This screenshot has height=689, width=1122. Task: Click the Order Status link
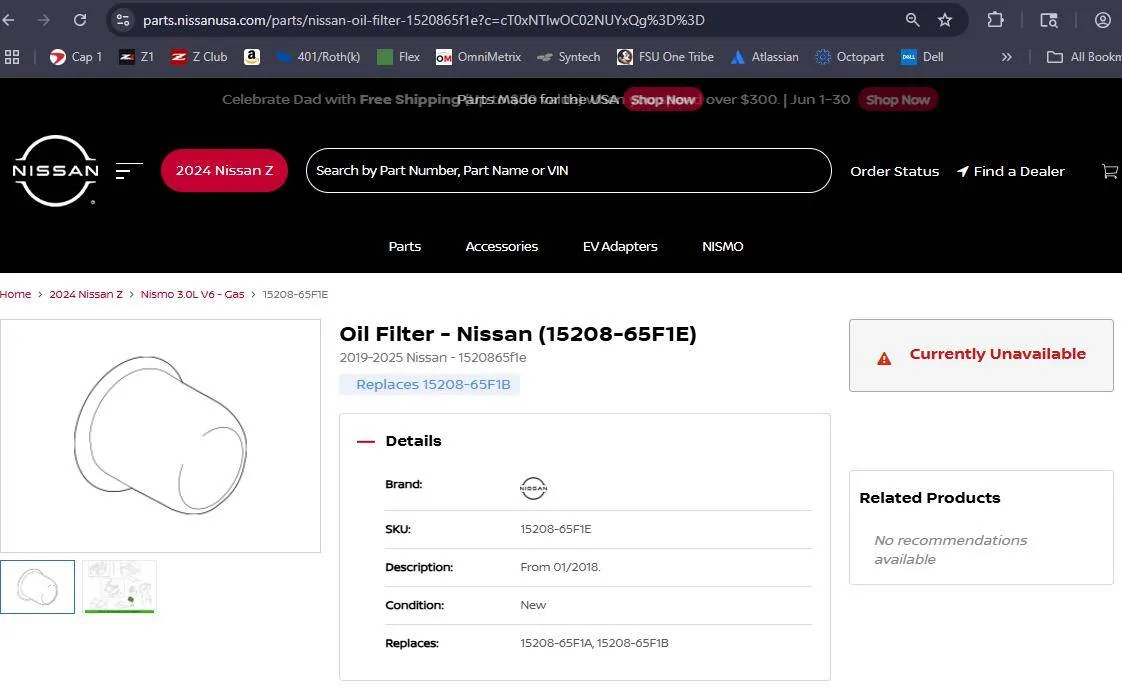click(x=894, y=171)
